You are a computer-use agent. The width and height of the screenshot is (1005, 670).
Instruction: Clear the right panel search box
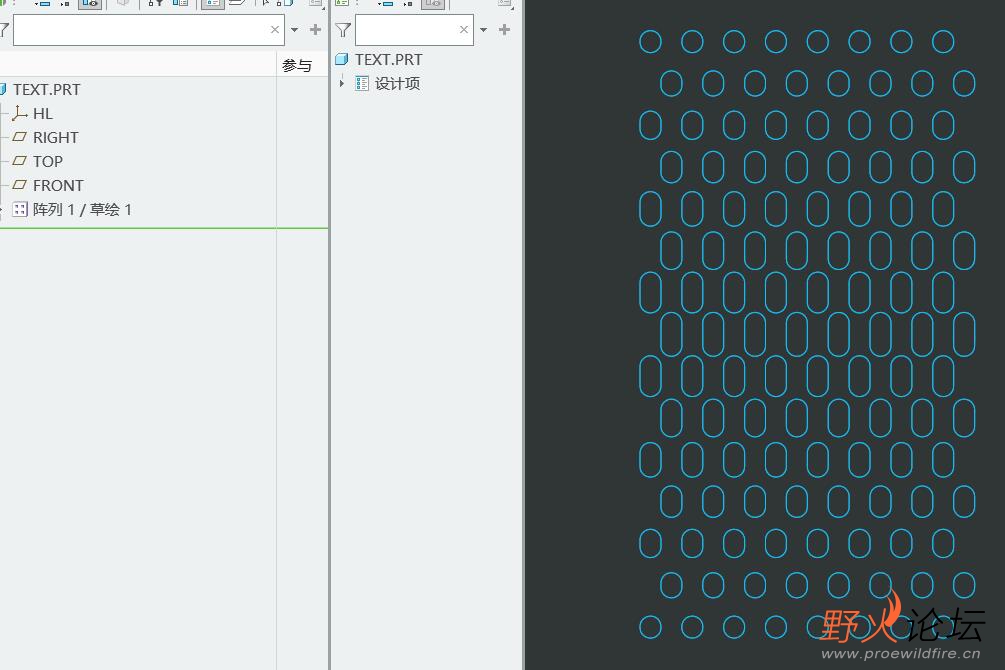point(464,29)
